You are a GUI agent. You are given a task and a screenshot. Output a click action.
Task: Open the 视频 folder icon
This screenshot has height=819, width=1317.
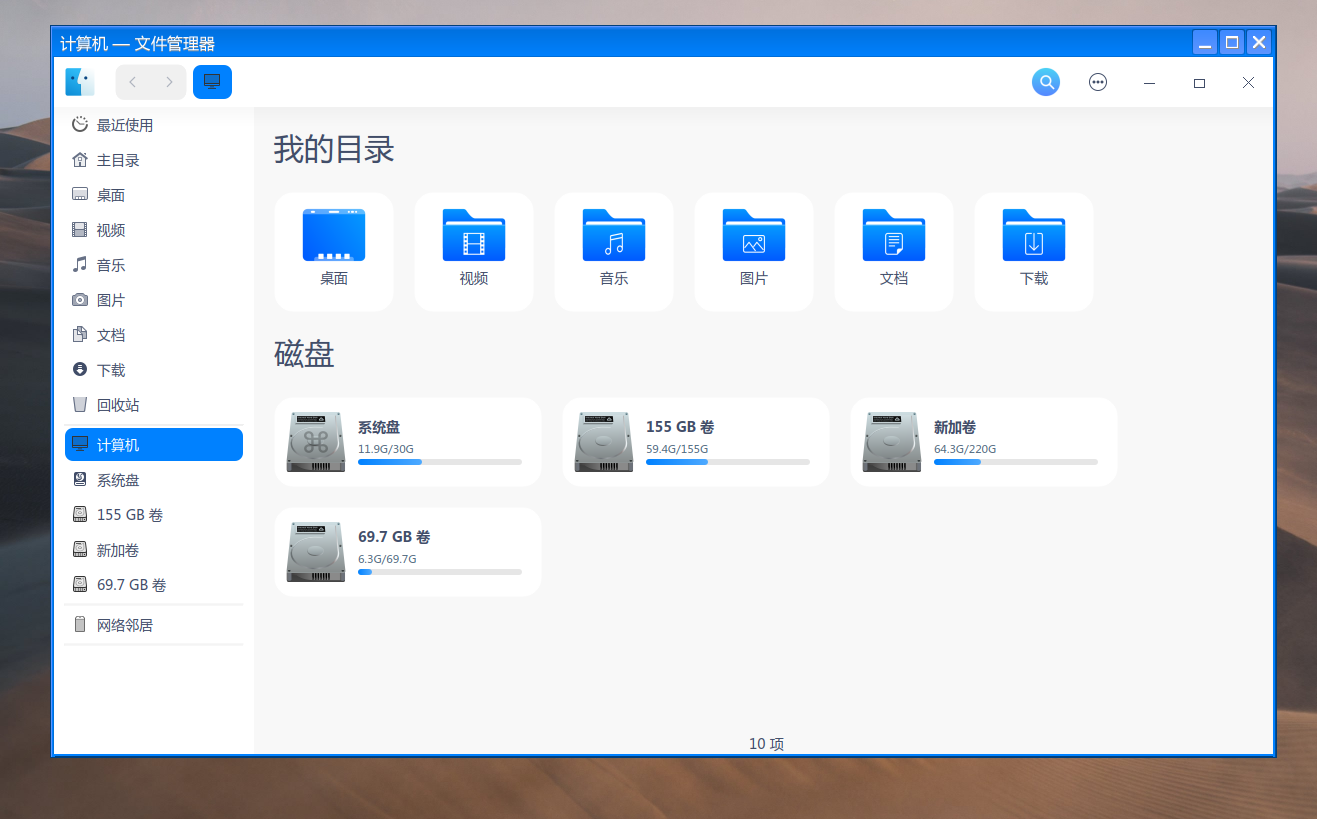pos(474,236)
